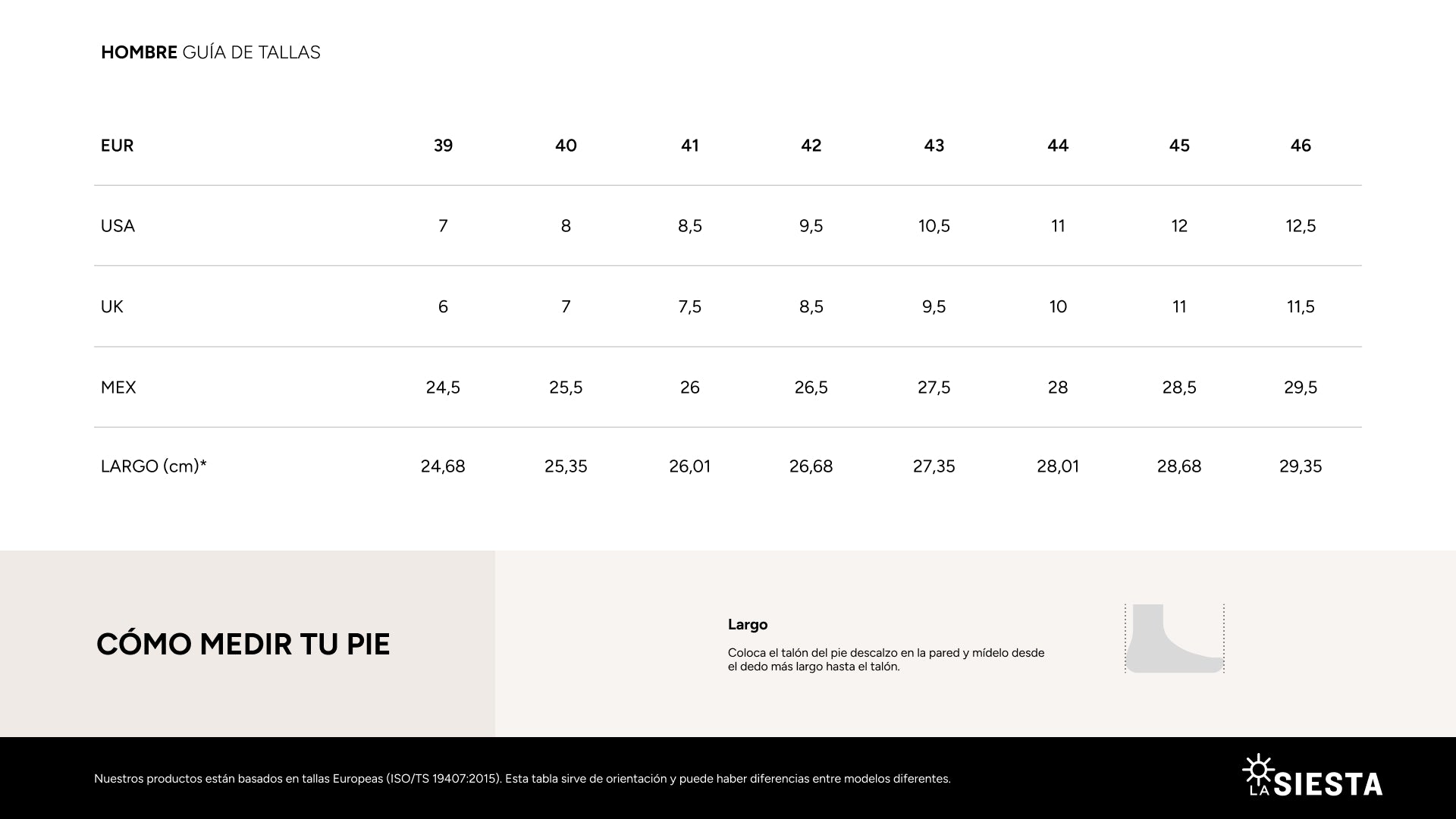Click the Largo heading
1456x819 pixels.
pyautogui.click(x=748, y=625)
